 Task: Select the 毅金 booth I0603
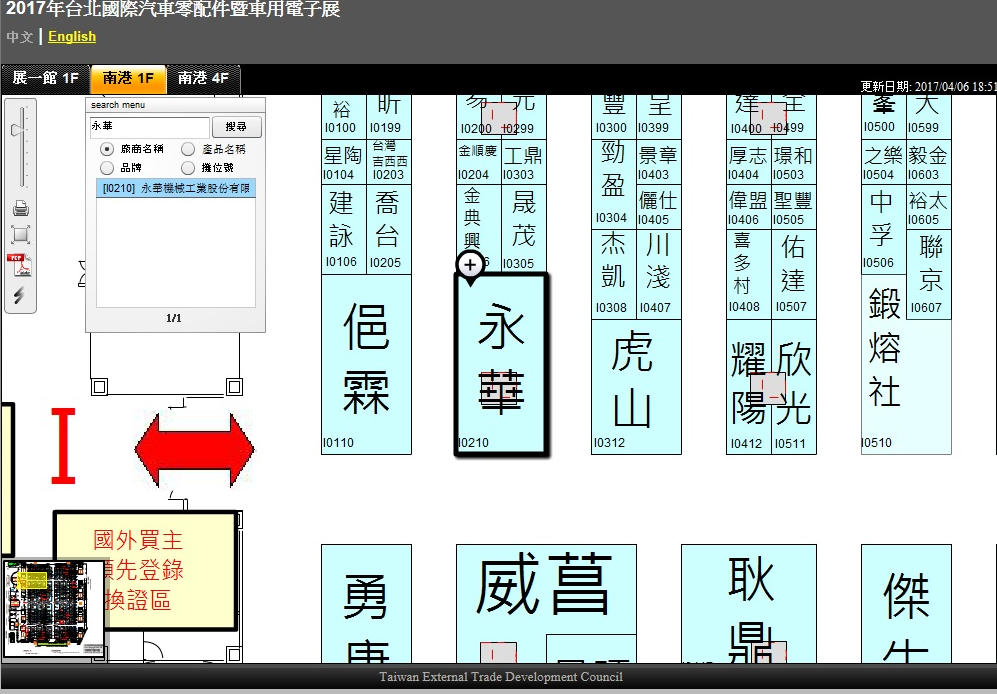tap(928, 162)
